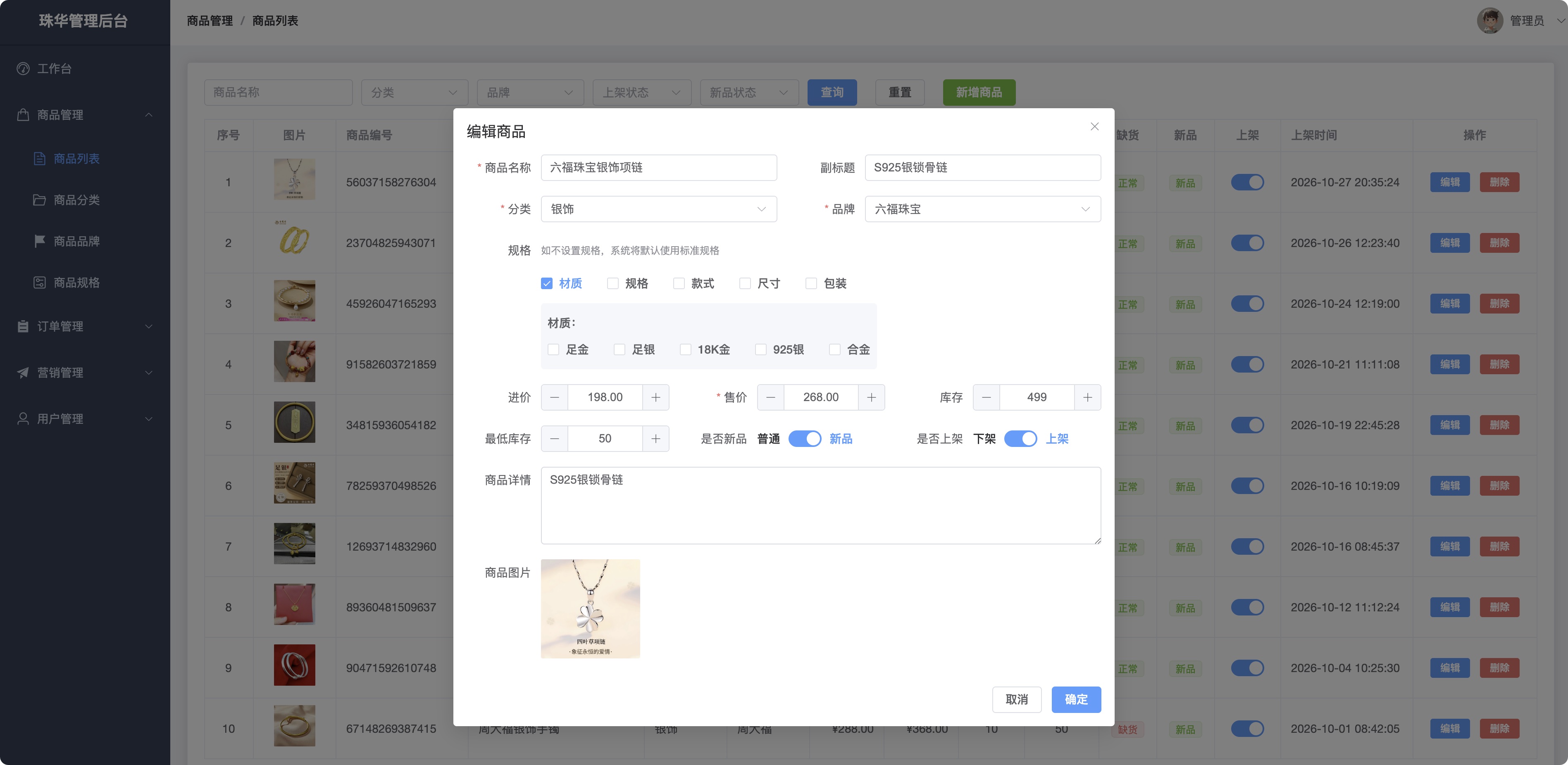Expand the 营销管理 sidebar section
Viewport: 1568px width, 765px height.
(x=148, y=373)
